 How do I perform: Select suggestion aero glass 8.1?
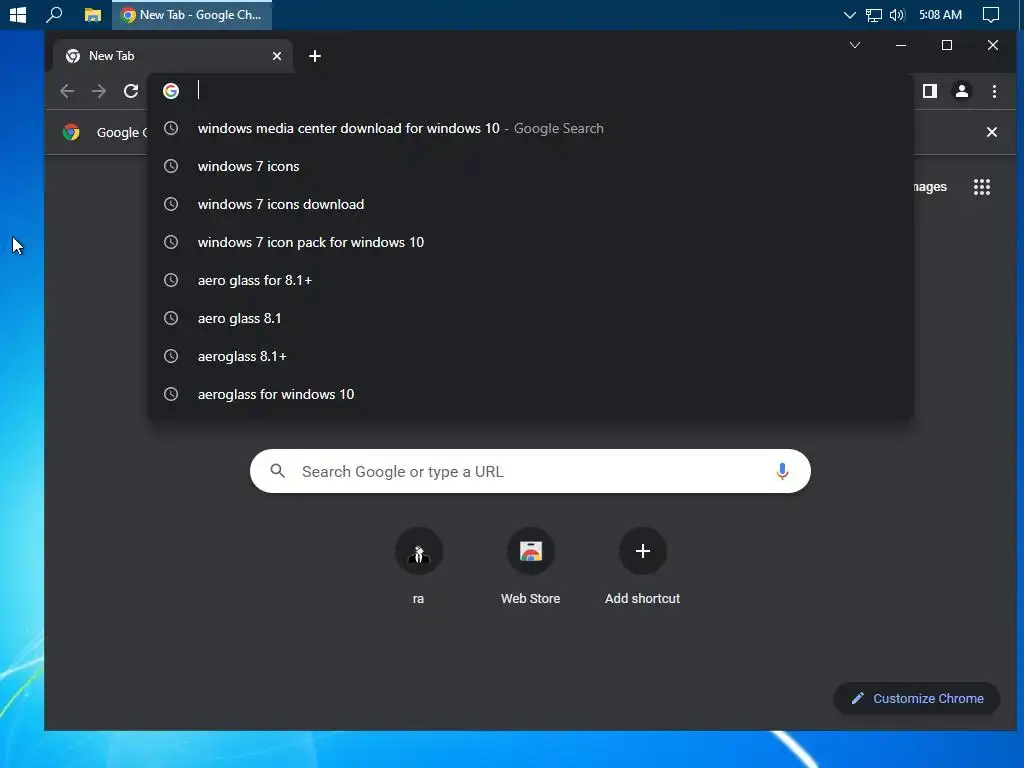530,318
